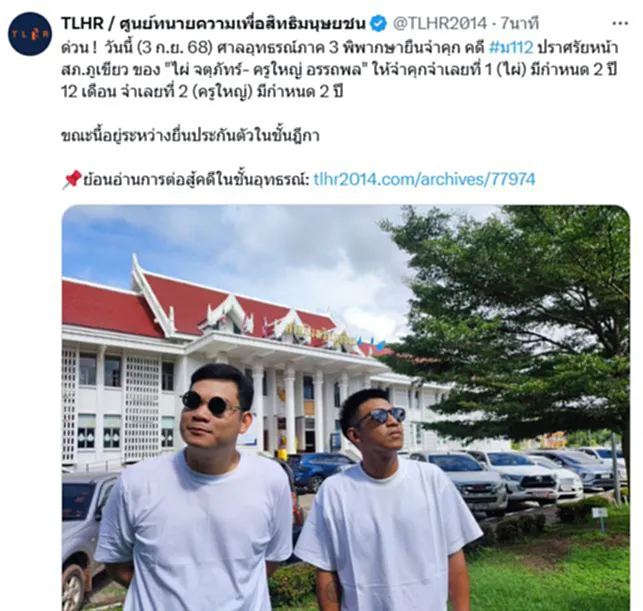Open the three-dot more options menu
643x611 pixels.
[620, 24]
